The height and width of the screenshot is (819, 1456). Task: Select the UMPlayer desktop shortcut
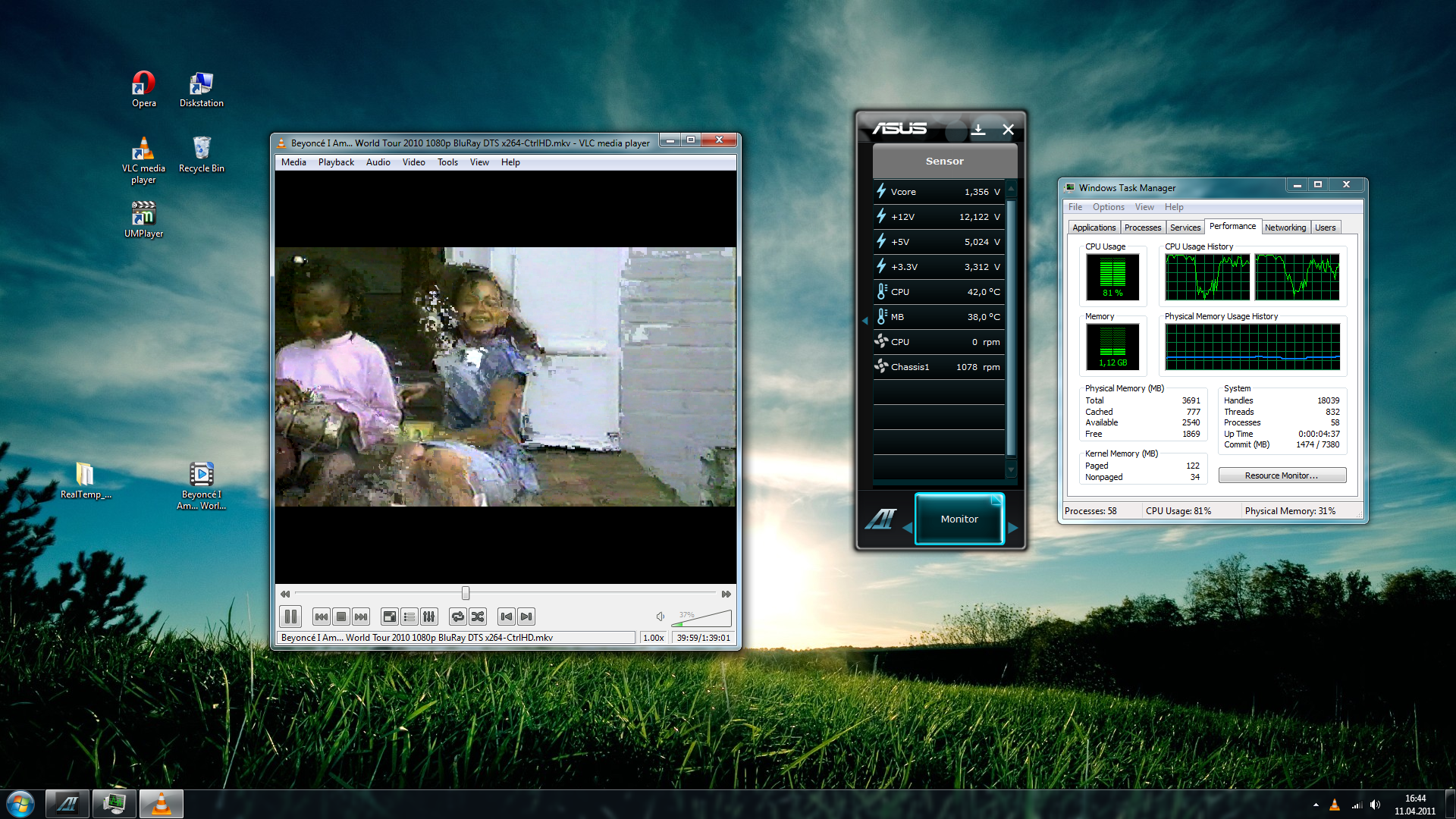[143, 220]
